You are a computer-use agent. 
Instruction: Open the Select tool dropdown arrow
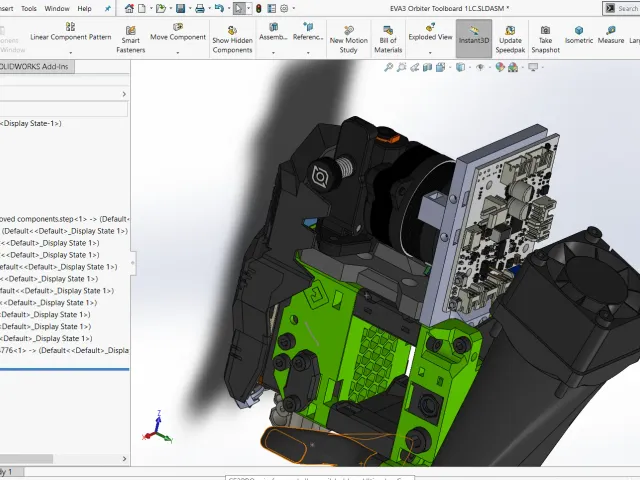tap(248, 8)
